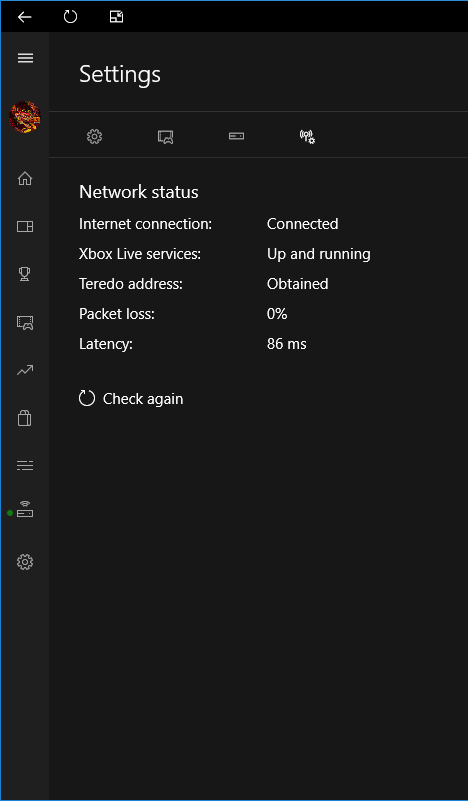468x801 pixels.
Task: Open My games from the sidebar
Action: pyautogui.click(x=25, y=226)
